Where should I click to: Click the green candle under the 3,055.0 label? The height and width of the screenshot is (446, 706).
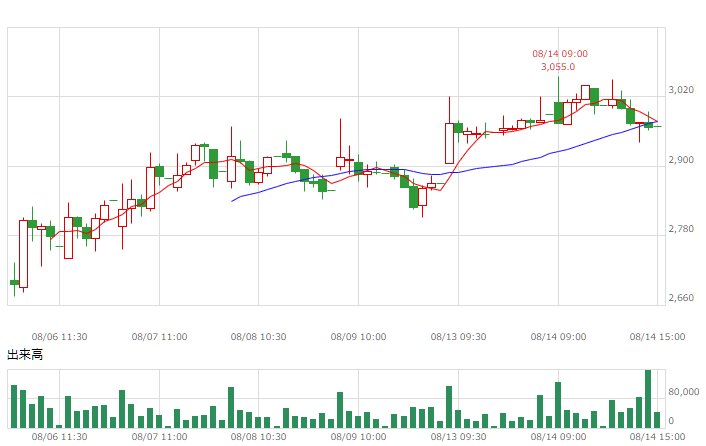(x=558, y=113)
